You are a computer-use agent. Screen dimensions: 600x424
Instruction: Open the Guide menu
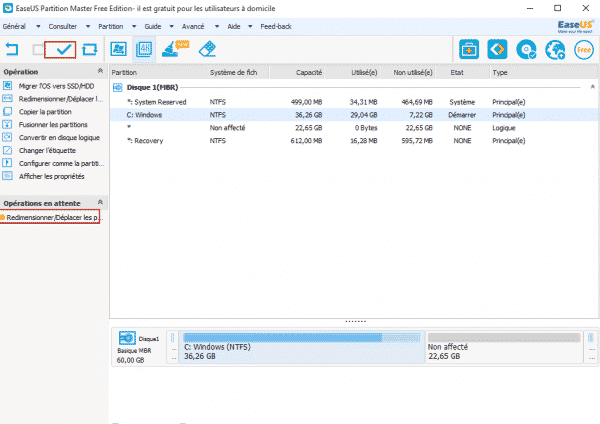[x=152, y=26]
